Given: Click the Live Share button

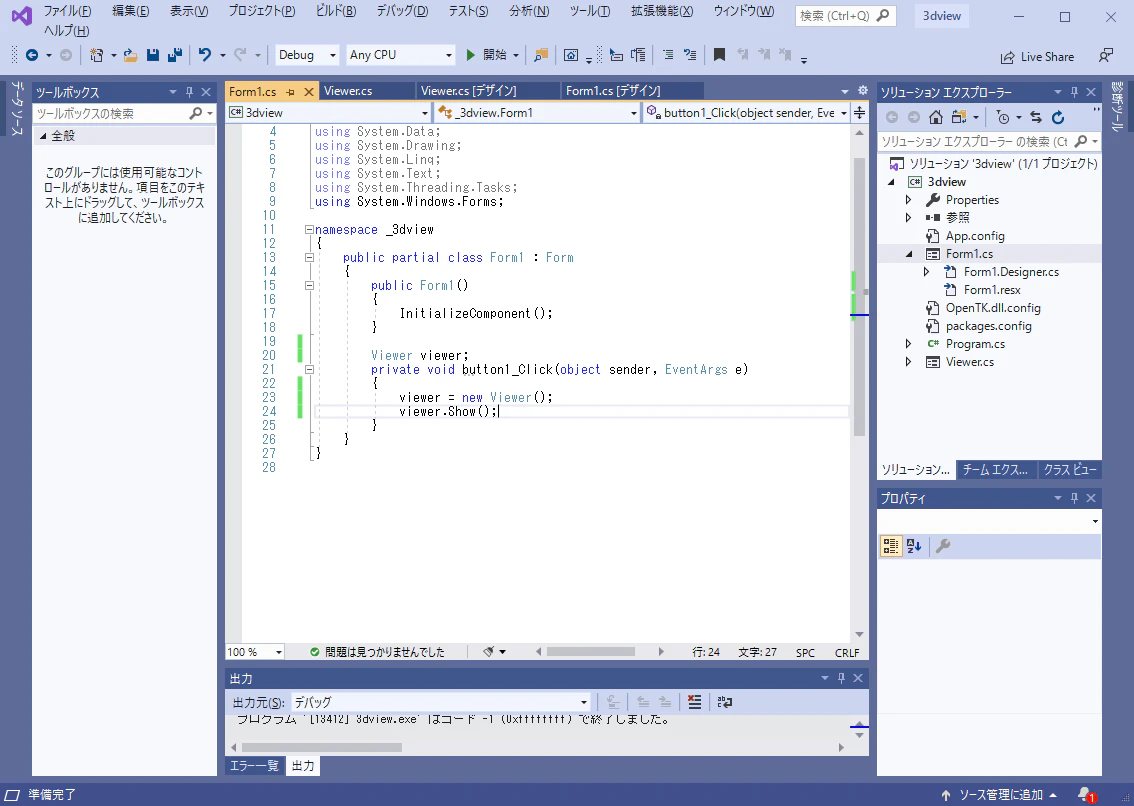Looking at the screenshot, I should 1037,57.
